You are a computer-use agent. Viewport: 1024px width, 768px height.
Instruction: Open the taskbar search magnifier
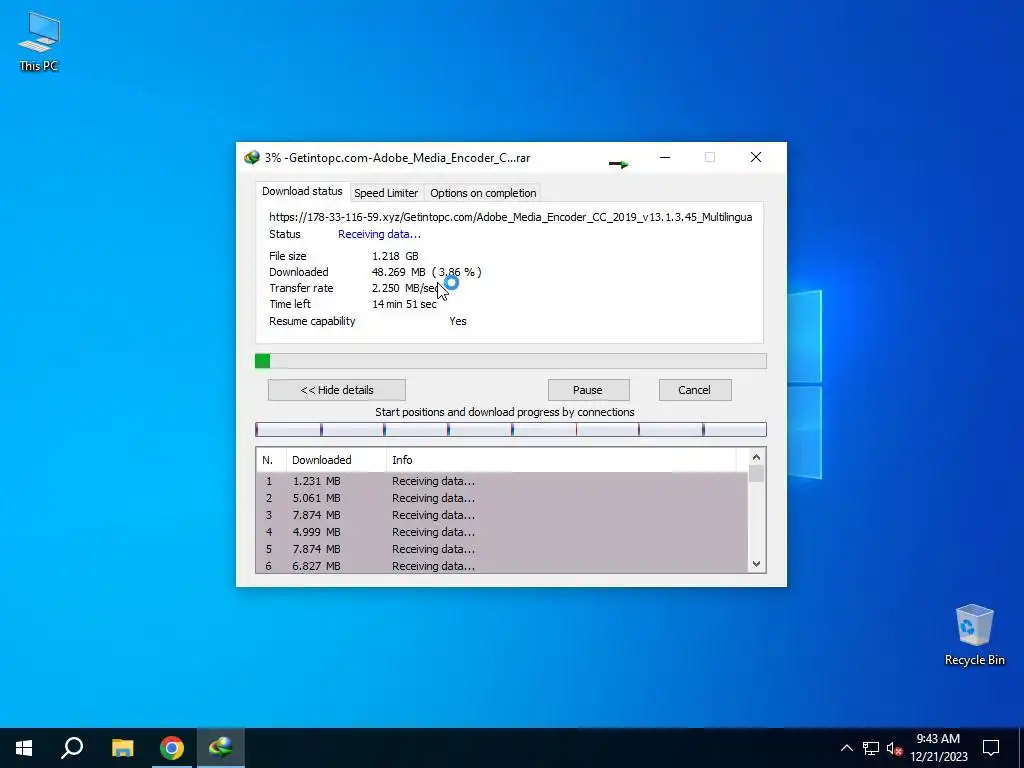[x=72, y=748]
